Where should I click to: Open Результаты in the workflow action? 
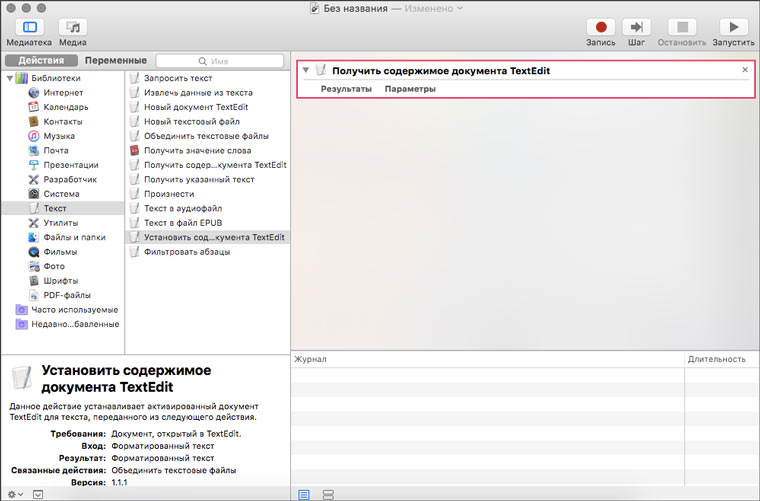[x=346, y=89]
